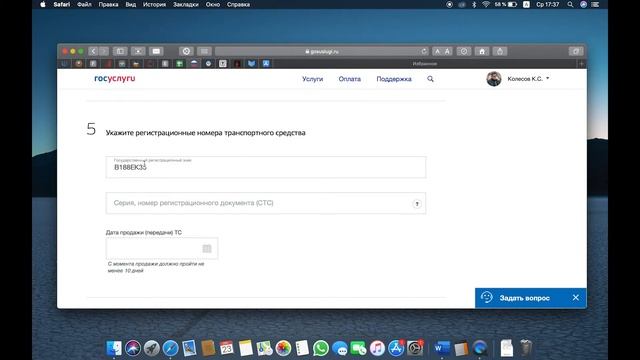Open Wi-Fi status in the menu bar
Viewport: 640px width, 360px height.
tap(486, 4)
